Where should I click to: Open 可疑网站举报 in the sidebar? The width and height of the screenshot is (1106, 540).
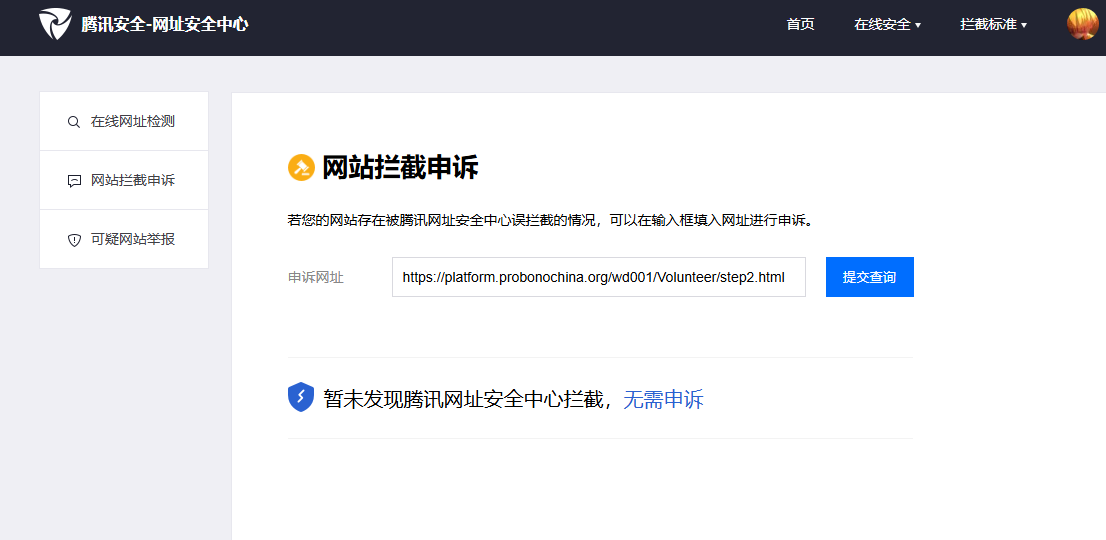(x=124, y=240)
